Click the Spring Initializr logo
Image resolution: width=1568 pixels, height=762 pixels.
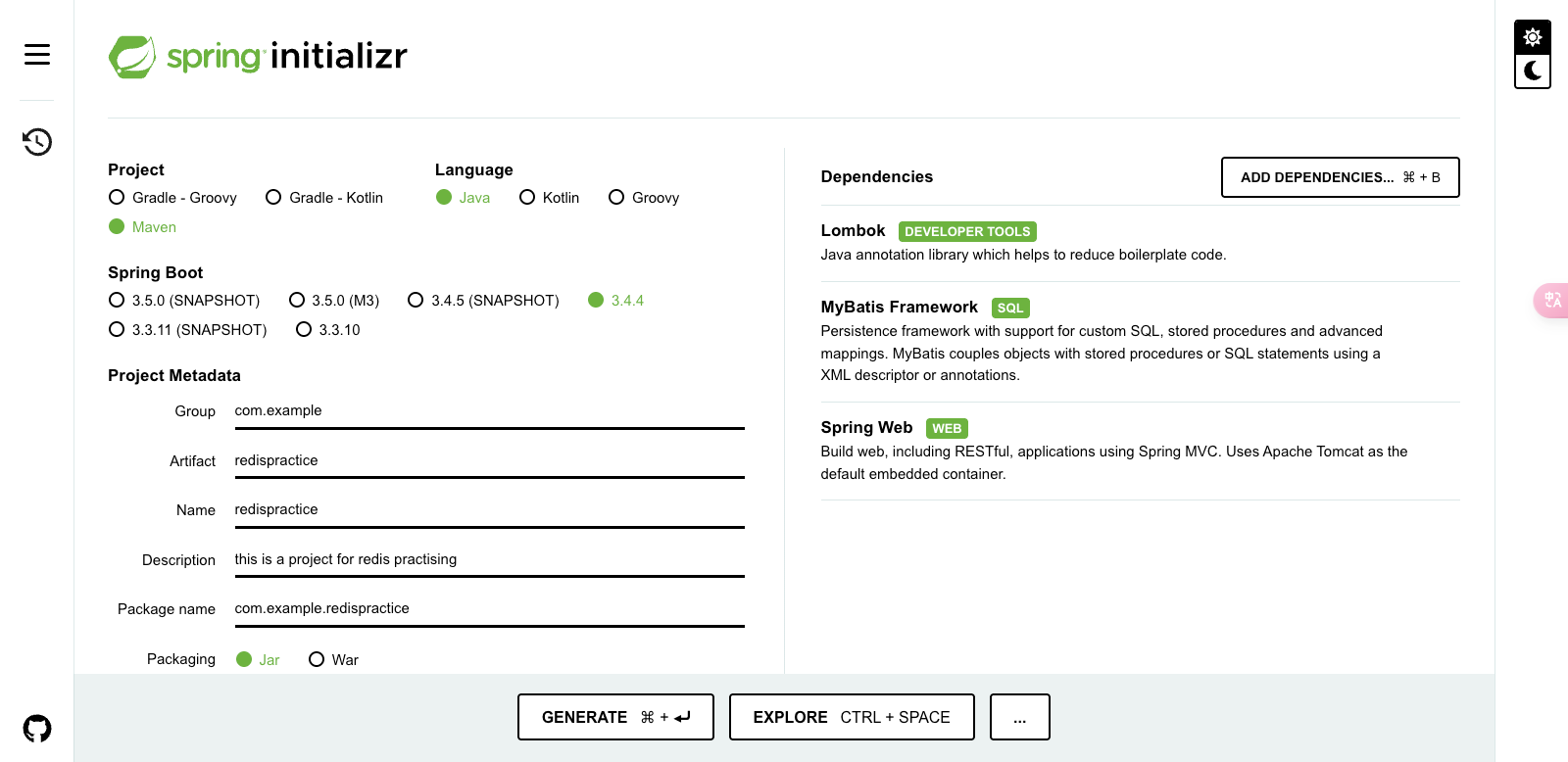tap(258, 57)
